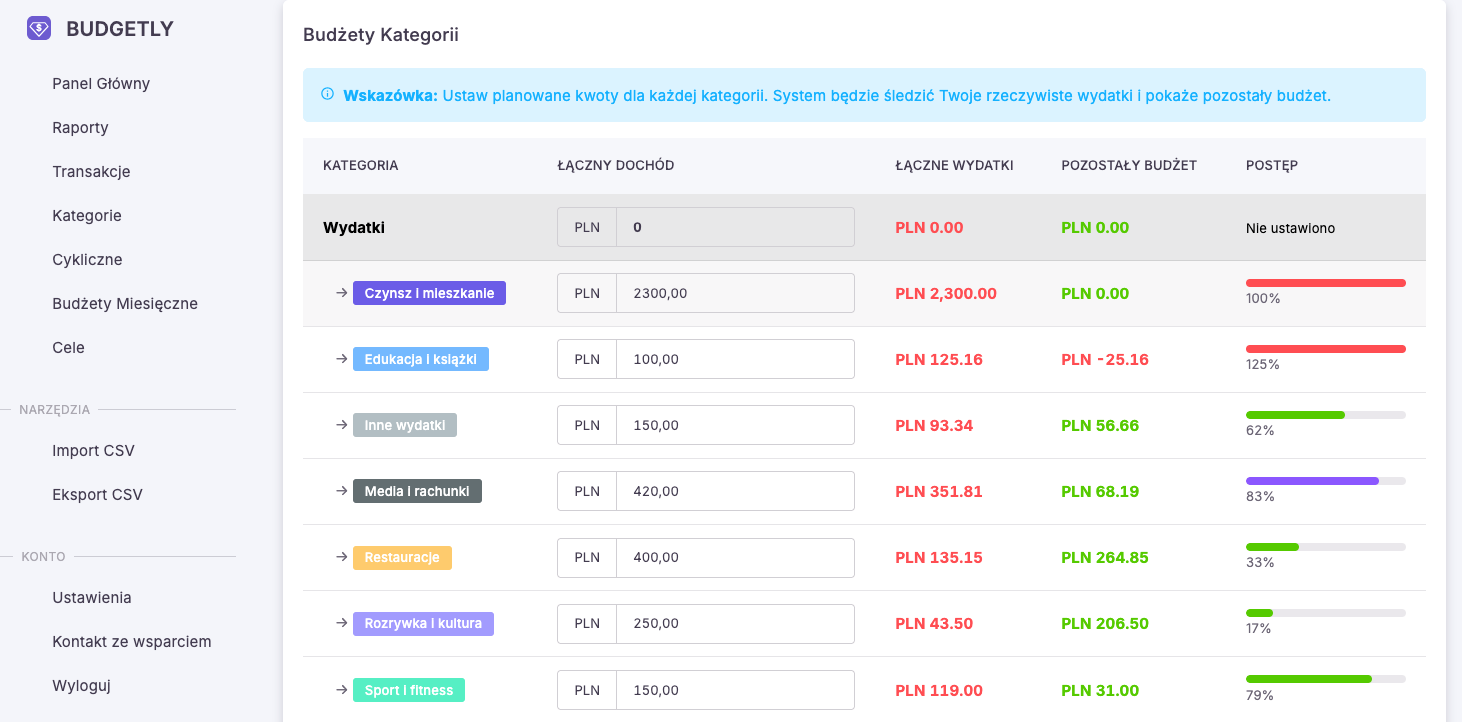1462x722 pixels.
Task: Click the Restauracje category tag
Action: click(402, 557)
